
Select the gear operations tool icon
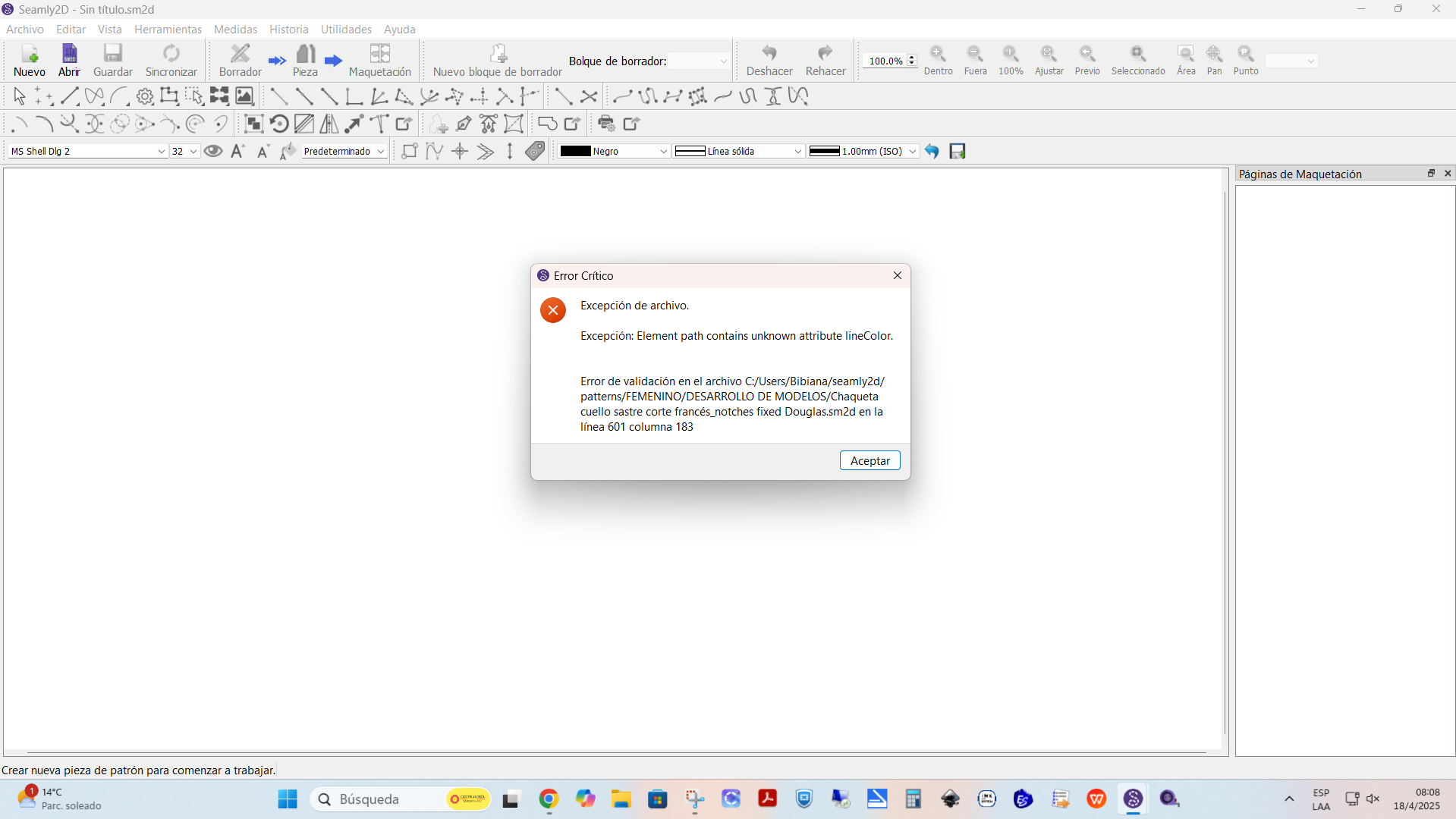pos(144,96)
